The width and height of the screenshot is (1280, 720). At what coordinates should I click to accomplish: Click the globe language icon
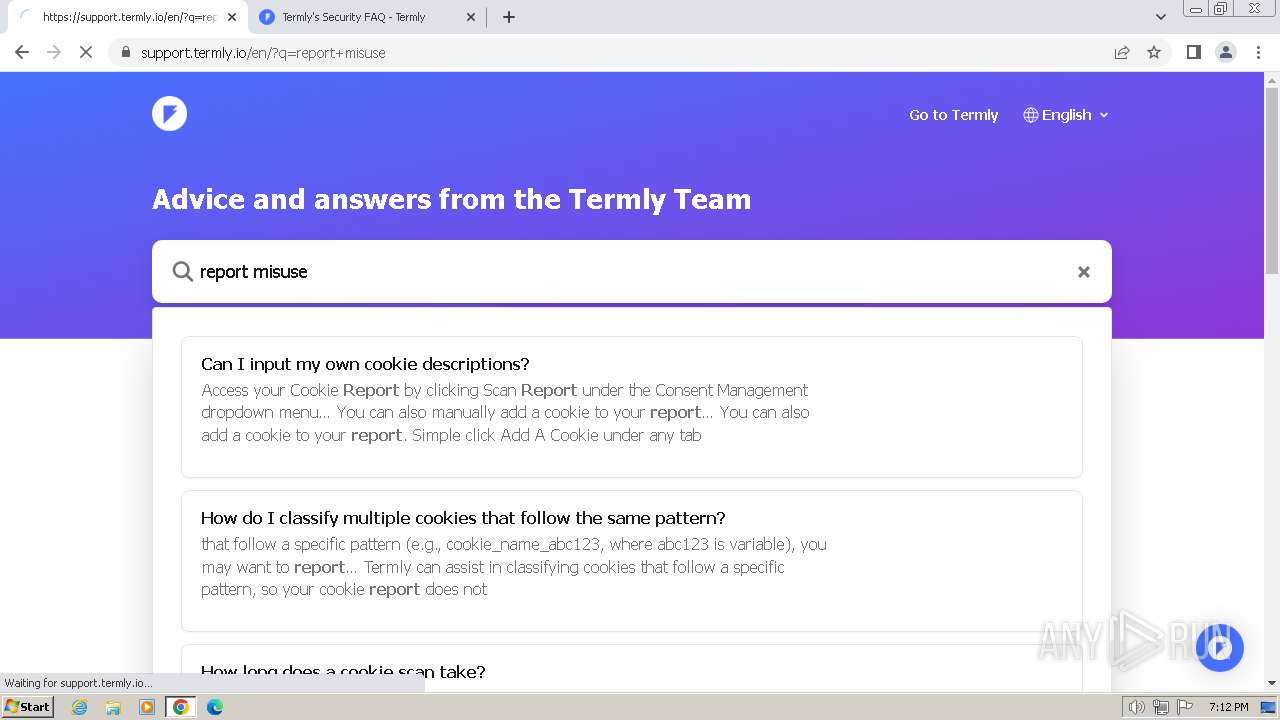click(1031, 115)
